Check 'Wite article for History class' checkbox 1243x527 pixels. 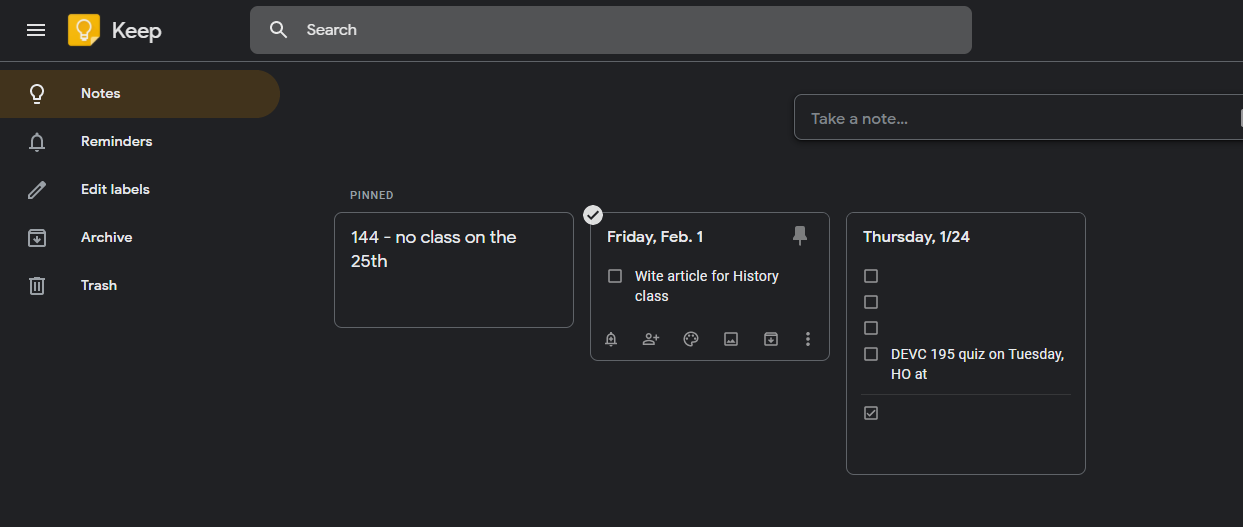tap(615, 276)
